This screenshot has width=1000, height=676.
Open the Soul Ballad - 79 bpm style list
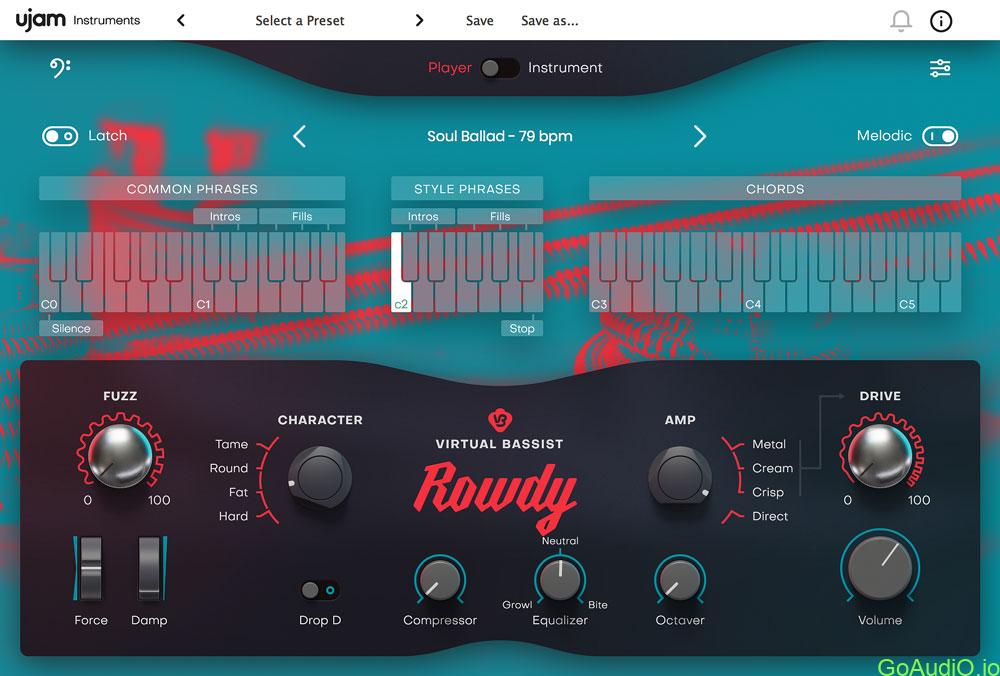click(x=499, y=136)
